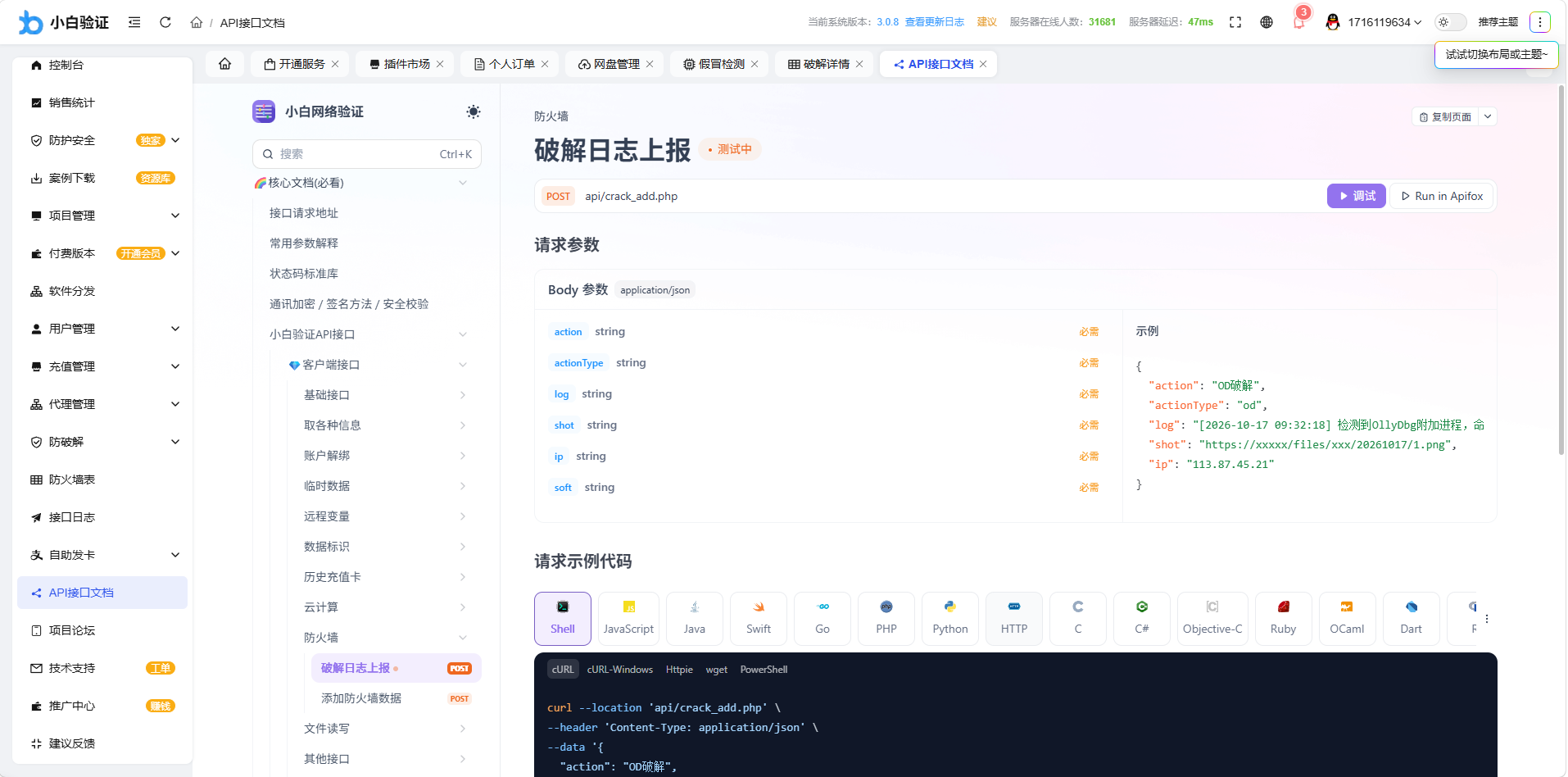This screenshot has width=1568, height=777.
Task: Toggle doc theme sun icon
Action: pos(474,111)
